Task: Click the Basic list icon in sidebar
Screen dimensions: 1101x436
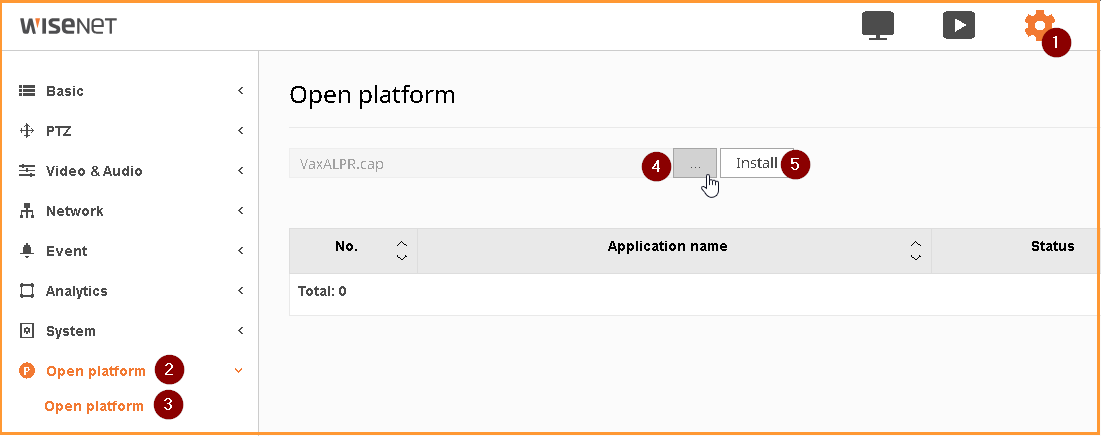Action: [x=27, y=91]
